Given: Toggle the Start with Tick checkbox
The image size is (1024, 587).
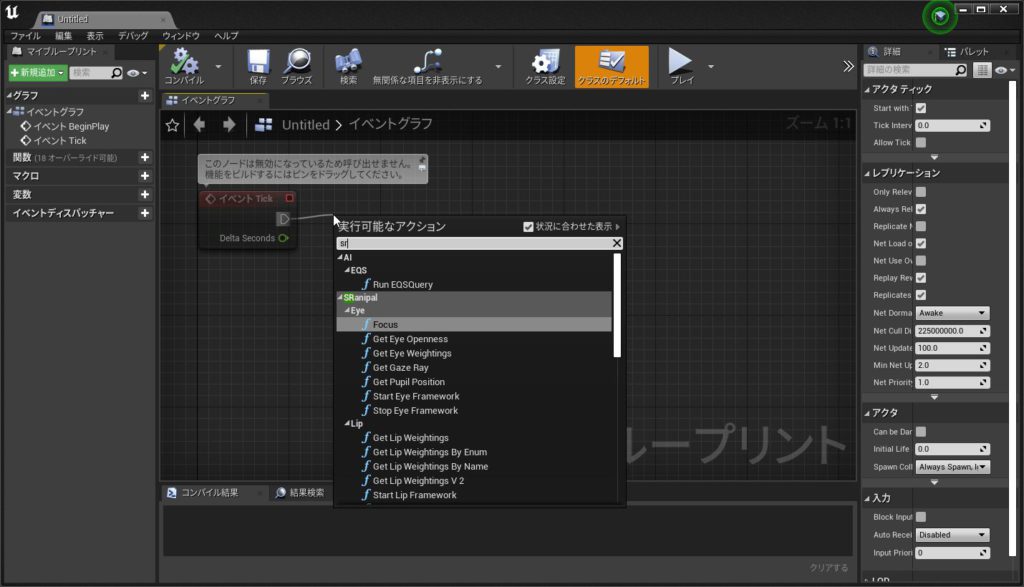Looking at the screenshot, I should click(921, 108).
